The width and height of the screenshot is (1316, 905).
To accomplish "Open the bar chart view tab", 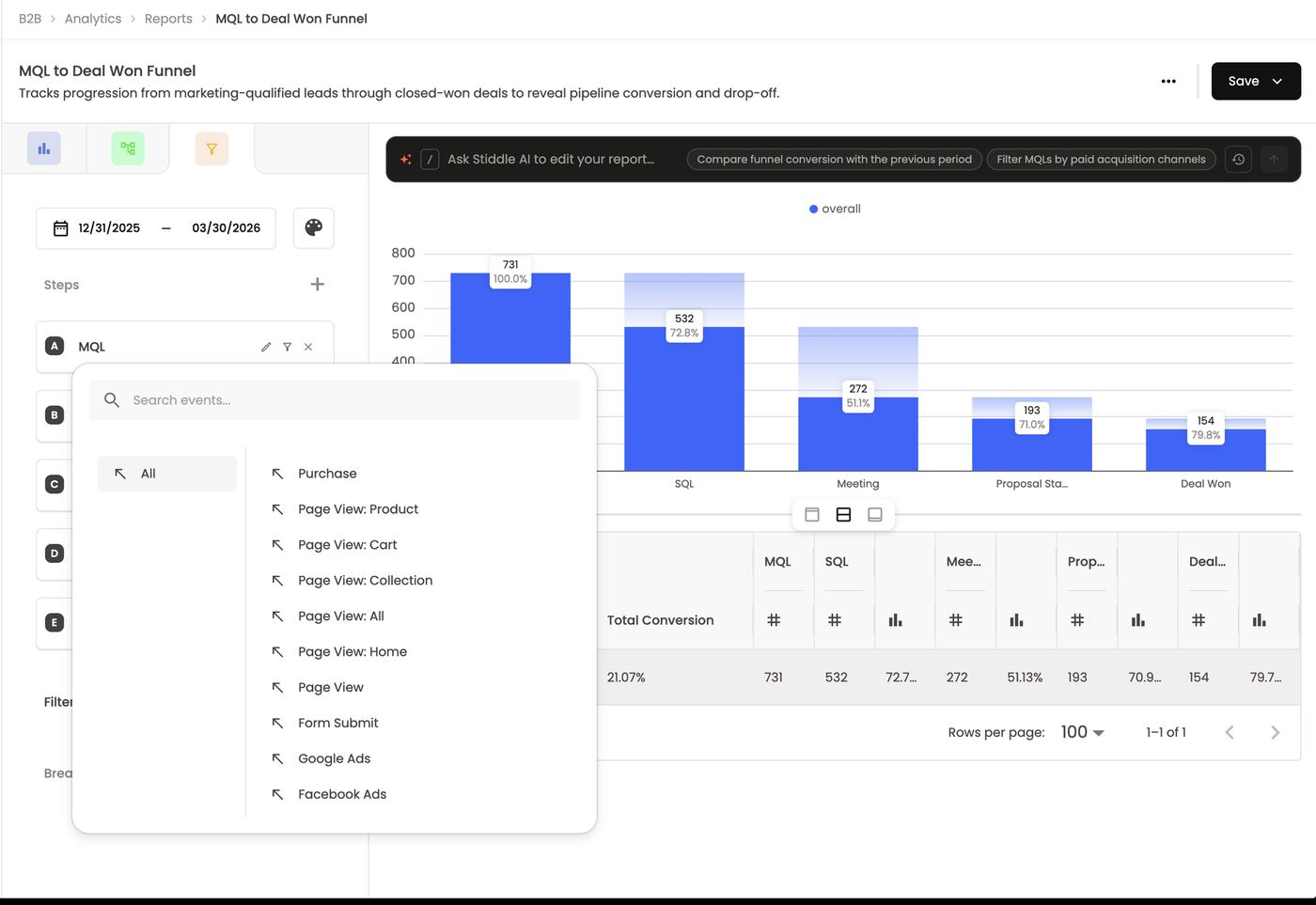I will coord(44,148).
